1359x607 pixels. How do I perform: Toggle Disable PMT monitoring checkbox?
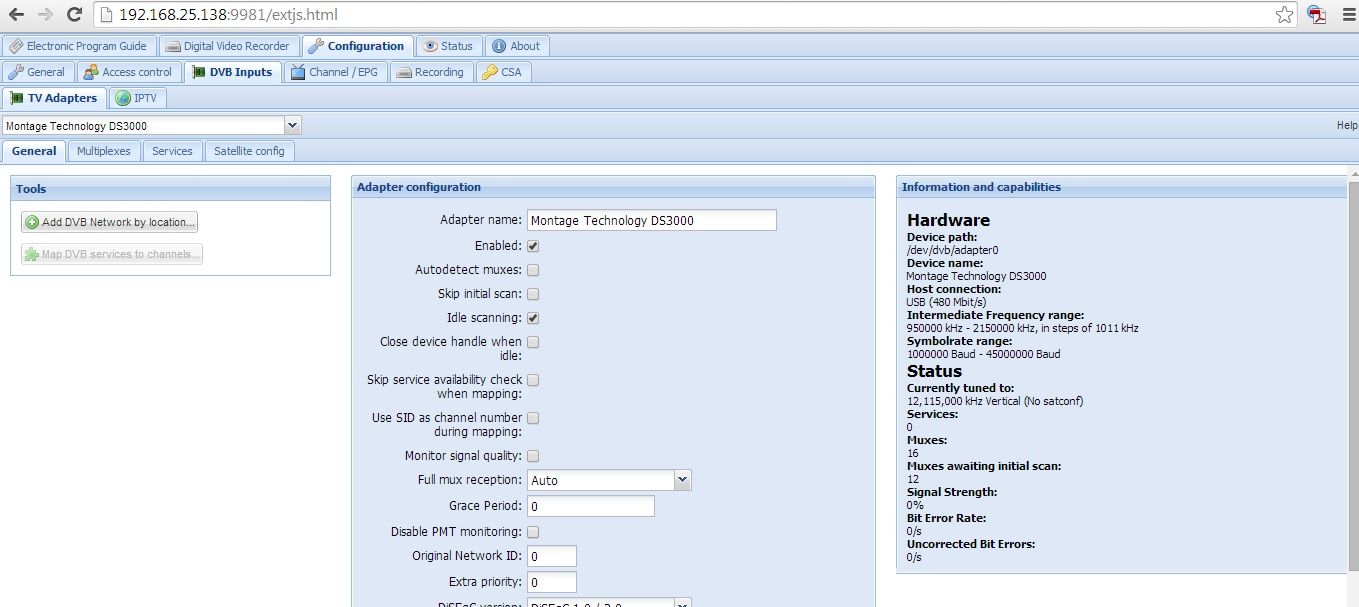[x=533, y=532]
